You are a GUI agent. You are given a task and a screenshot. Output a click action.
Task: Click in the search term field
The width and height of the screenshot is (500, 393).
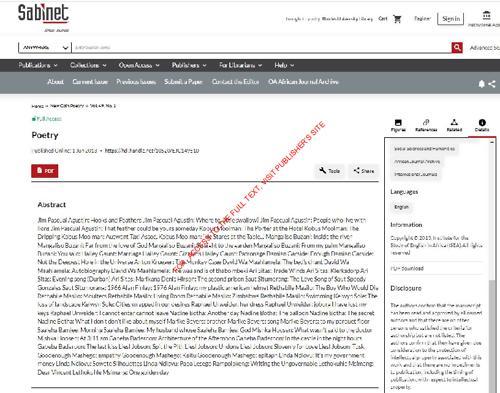261,48
